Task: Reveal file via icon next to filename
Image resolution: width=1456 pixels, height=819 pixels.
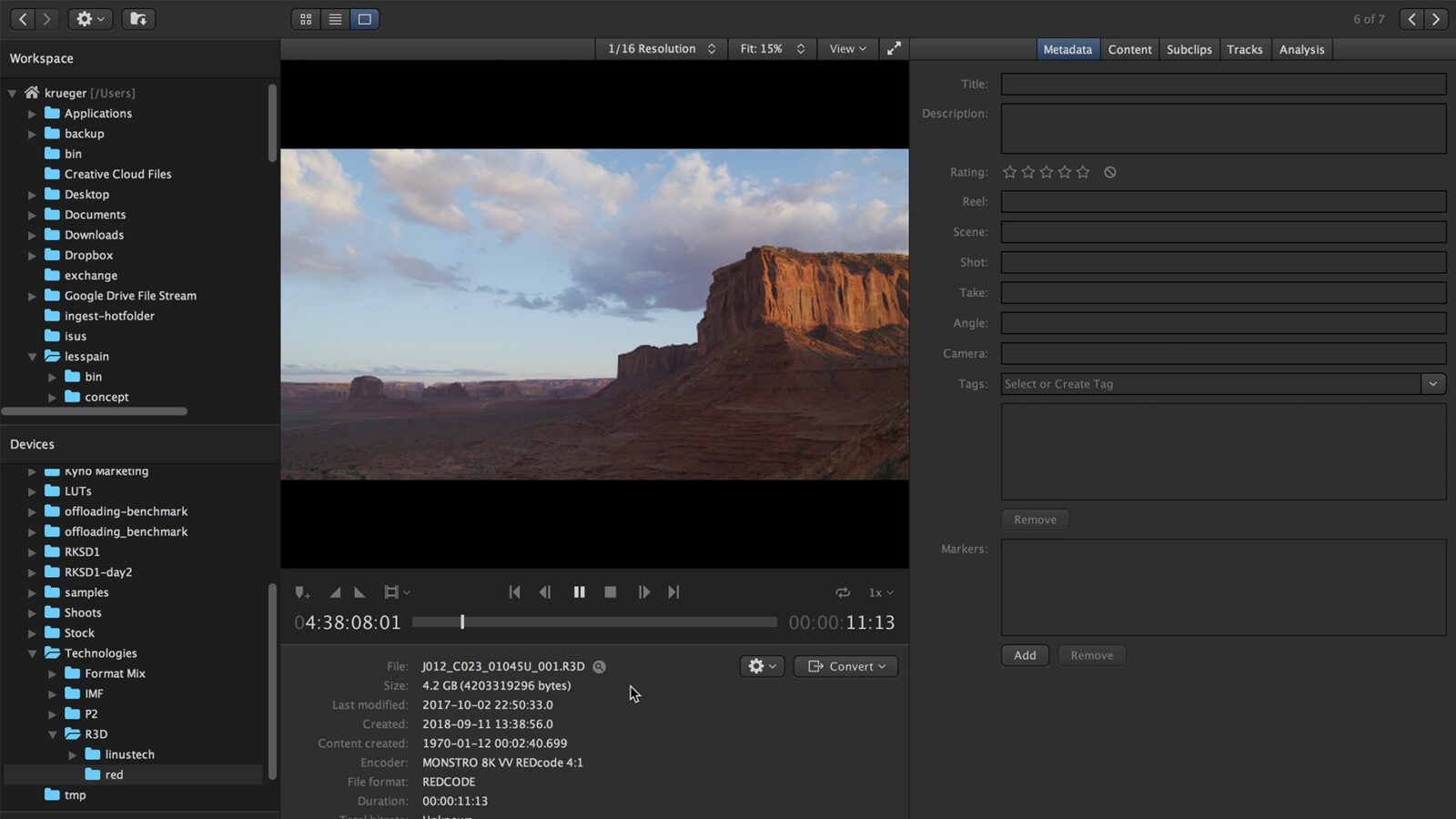Action: 599,667
